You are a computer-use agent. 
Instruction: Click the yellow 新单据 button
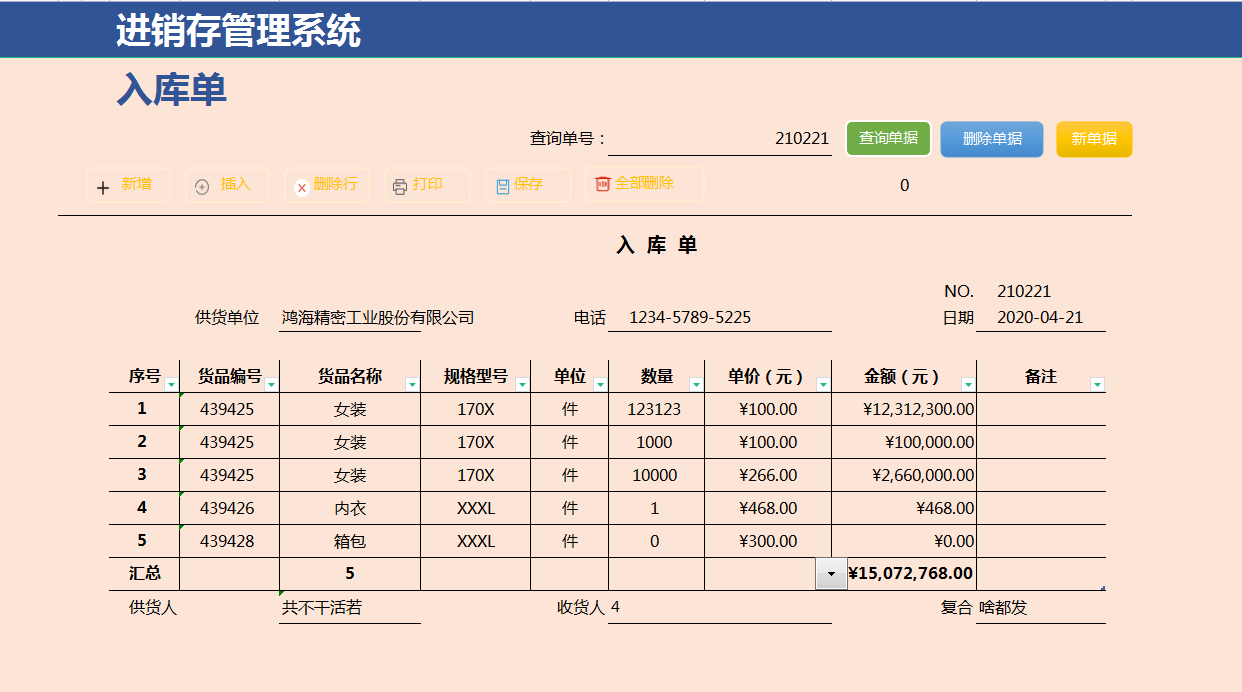pos(1094,139)
